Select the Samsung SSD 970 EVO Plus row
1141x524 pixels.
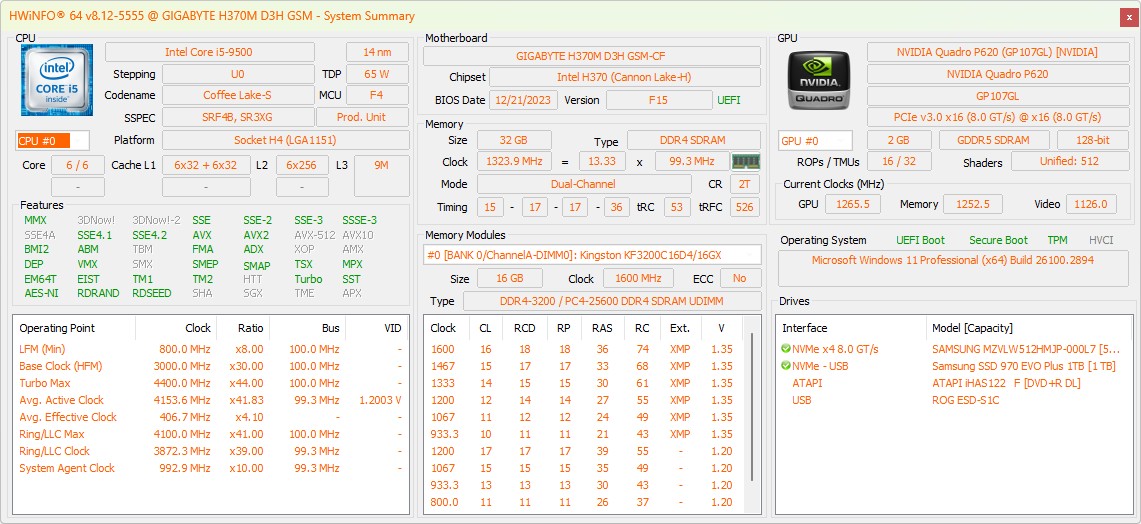point(955,366)
